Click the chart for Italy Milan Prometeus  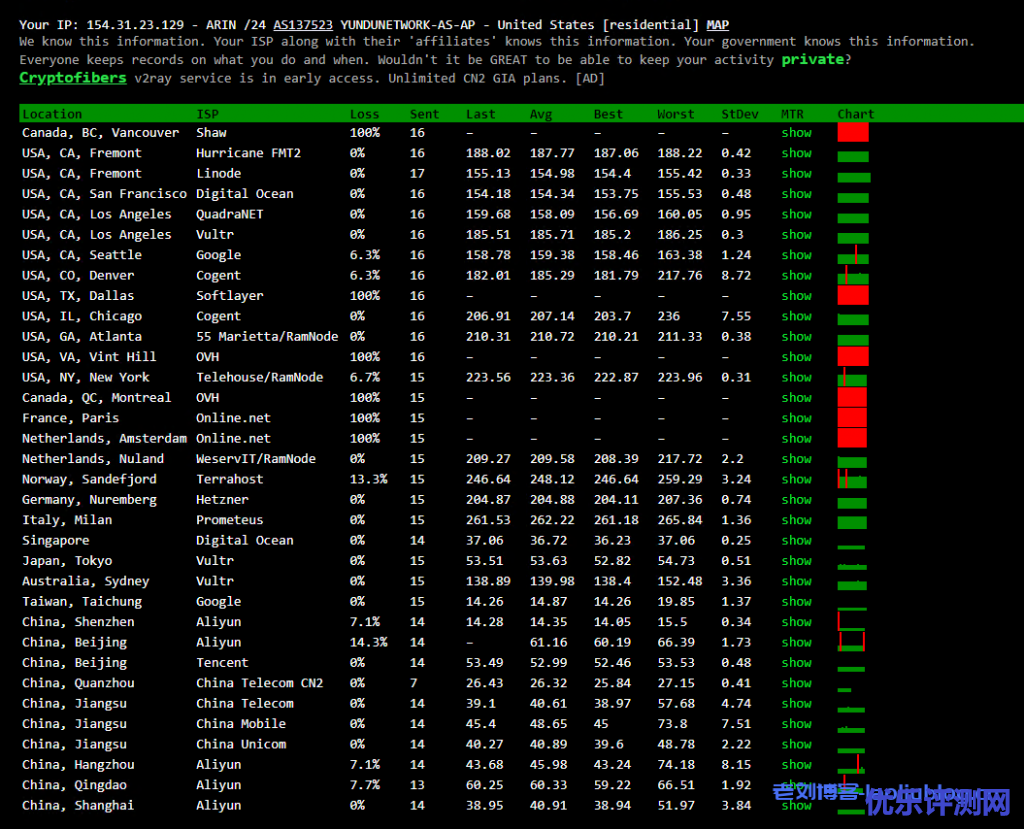pos(853,521)
